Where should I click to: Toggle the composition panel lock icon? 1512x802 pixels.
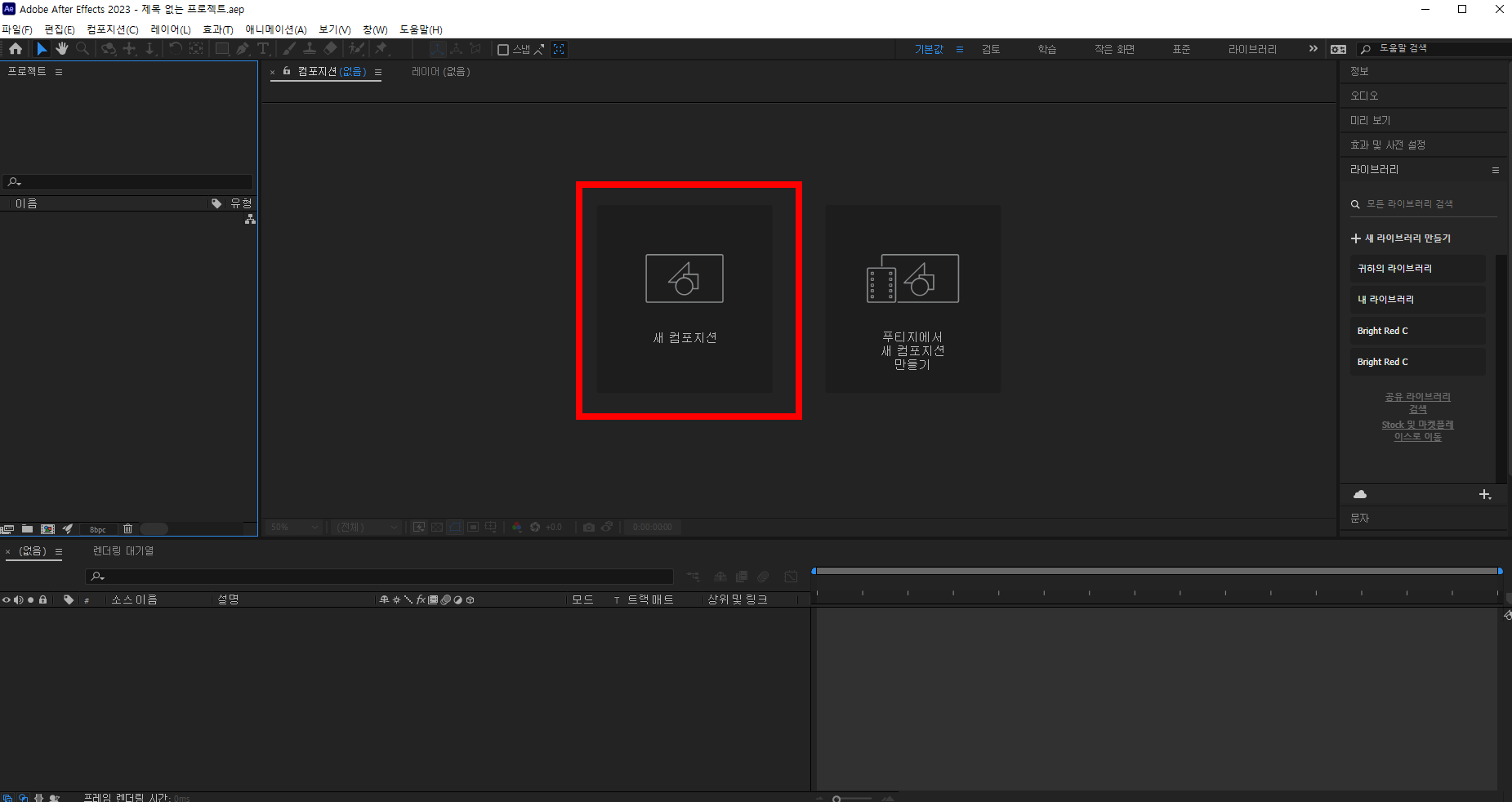click(x=287, y=71)
